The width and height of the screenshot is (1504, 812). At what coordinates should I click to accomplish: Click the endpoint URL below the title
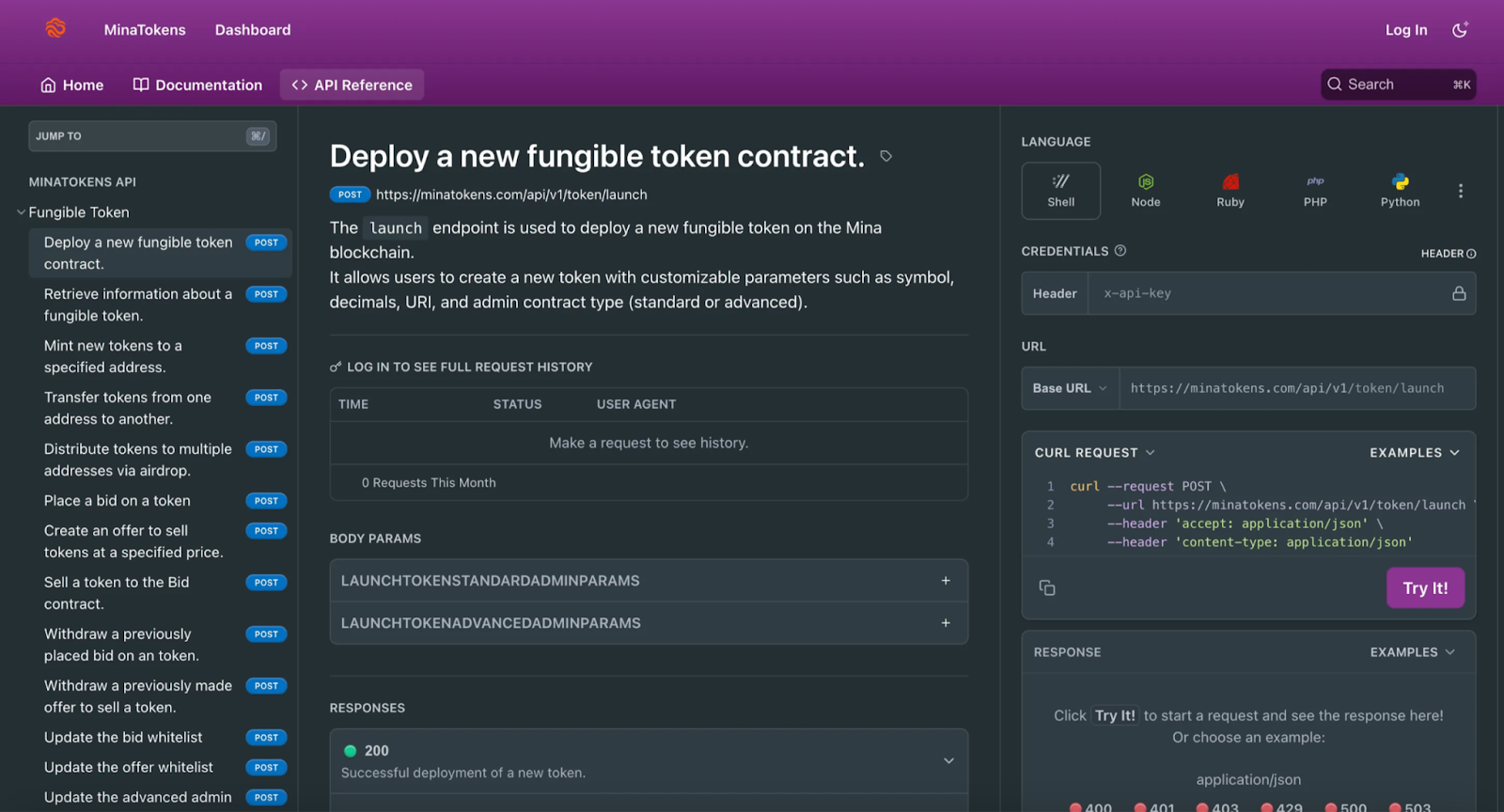tap(511, 195)
